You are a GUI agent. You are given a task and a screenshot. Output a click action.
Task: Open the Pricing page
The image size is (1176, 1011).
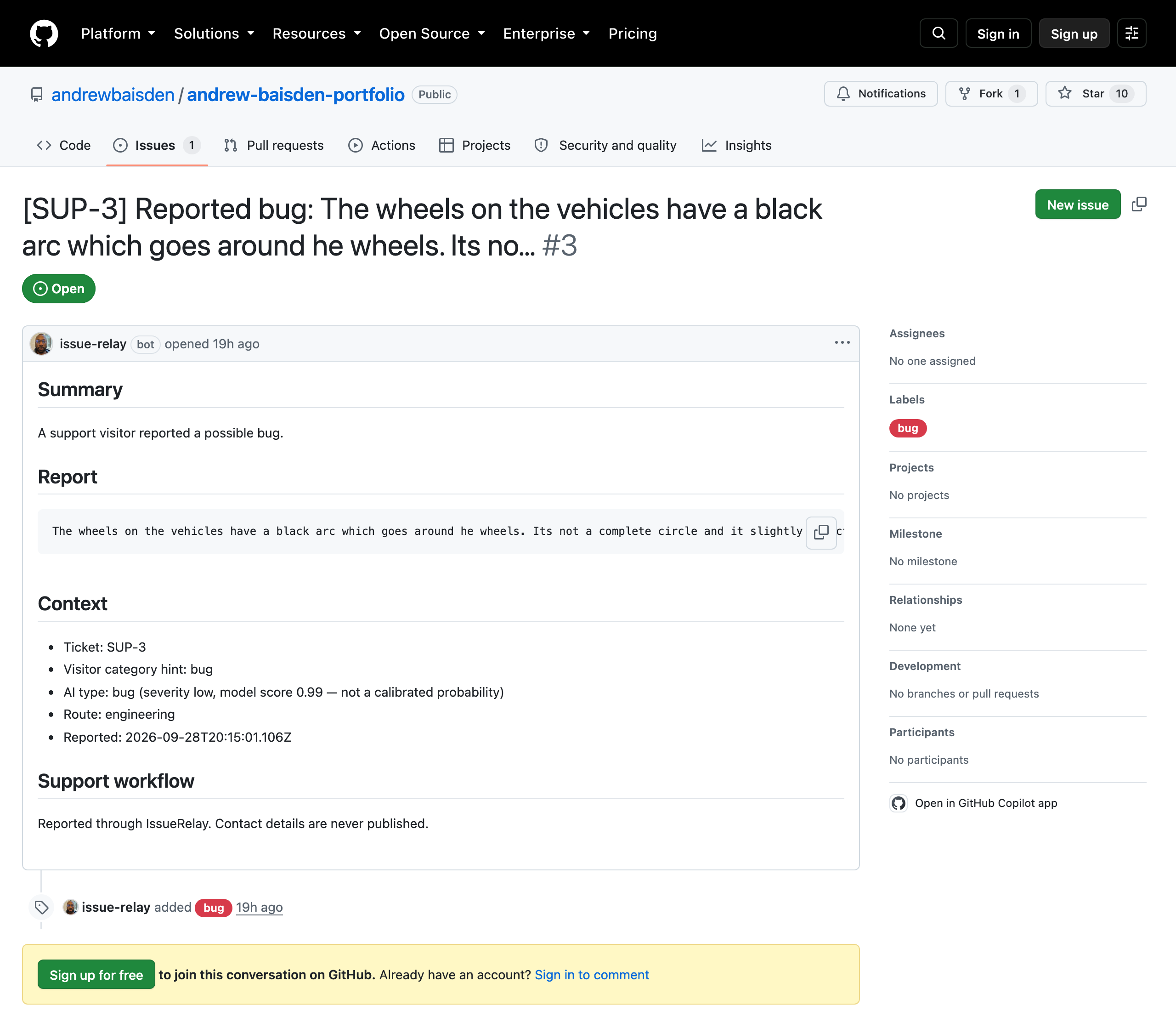tap(632, 34)
